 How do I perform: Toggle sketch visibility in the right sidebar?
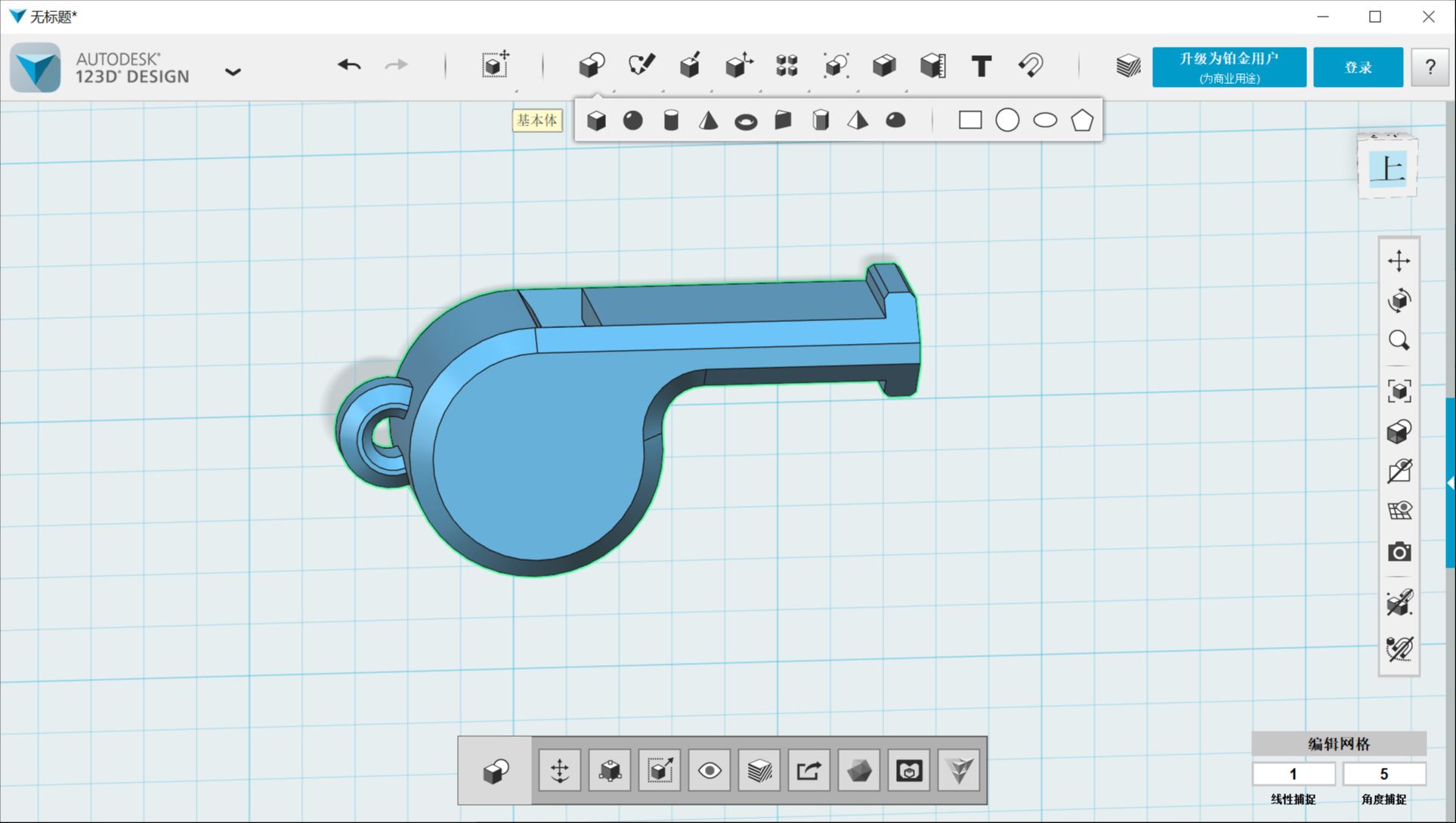[x=1399, y=469]
